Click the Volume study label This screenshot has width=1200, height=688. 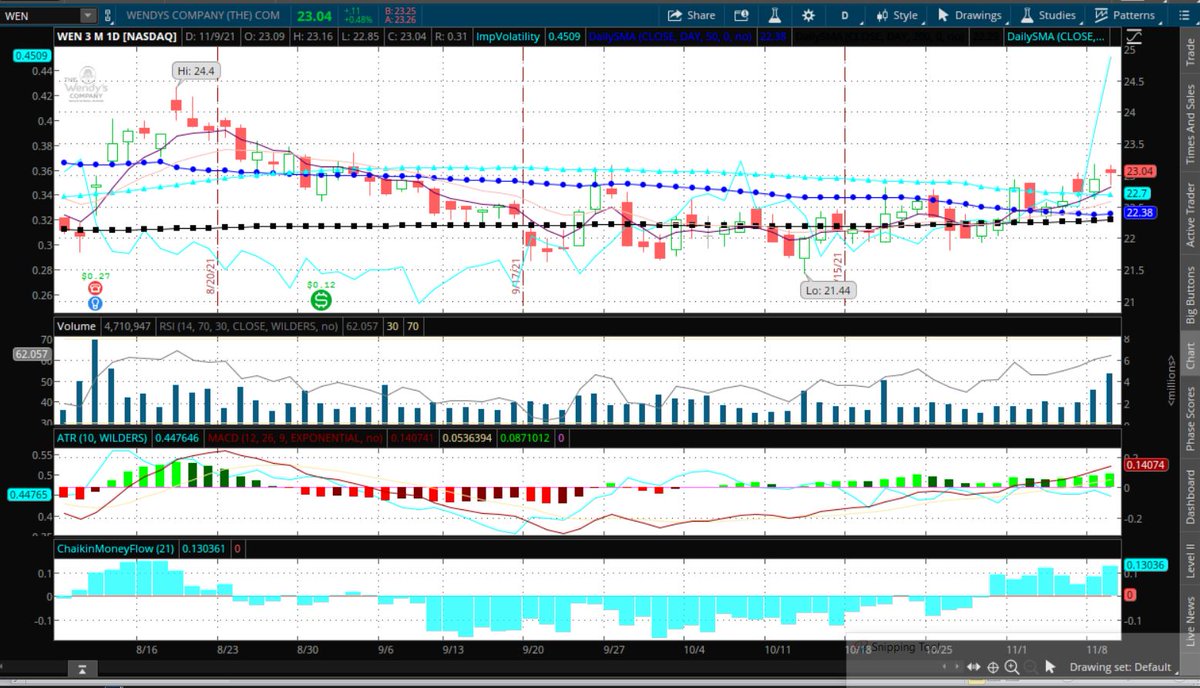(76, 325)
